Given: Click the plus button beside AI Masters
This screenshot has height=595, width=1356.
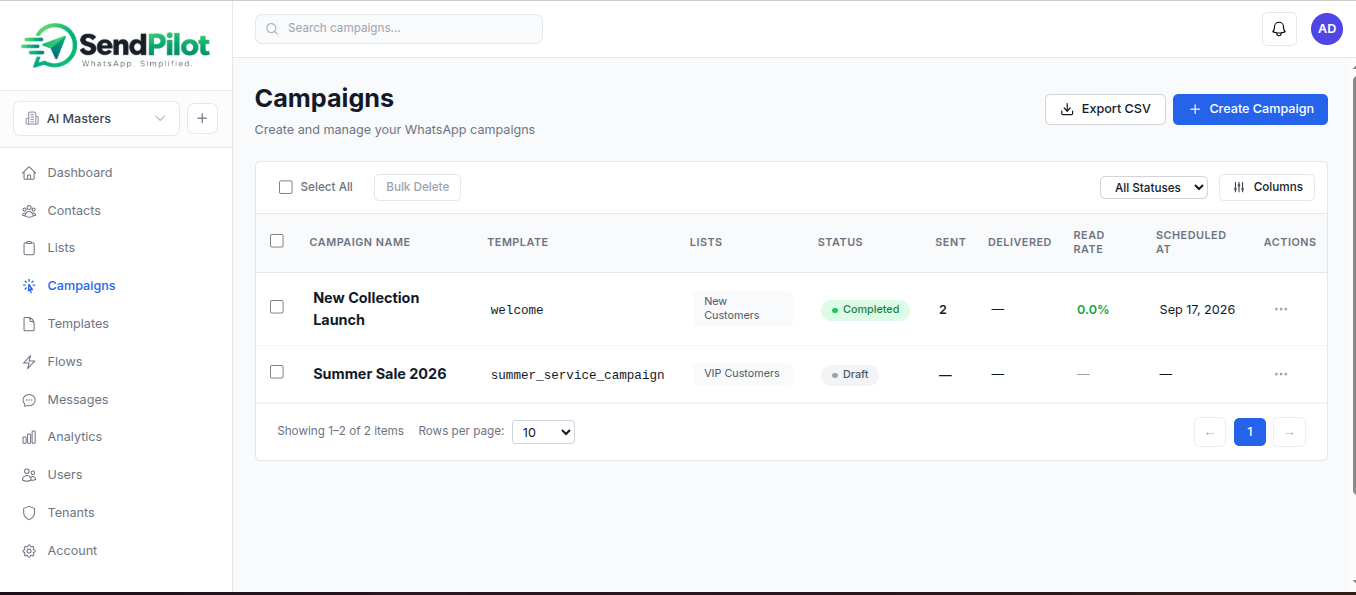Looking at the screenshot, I should tap(202, 118).
